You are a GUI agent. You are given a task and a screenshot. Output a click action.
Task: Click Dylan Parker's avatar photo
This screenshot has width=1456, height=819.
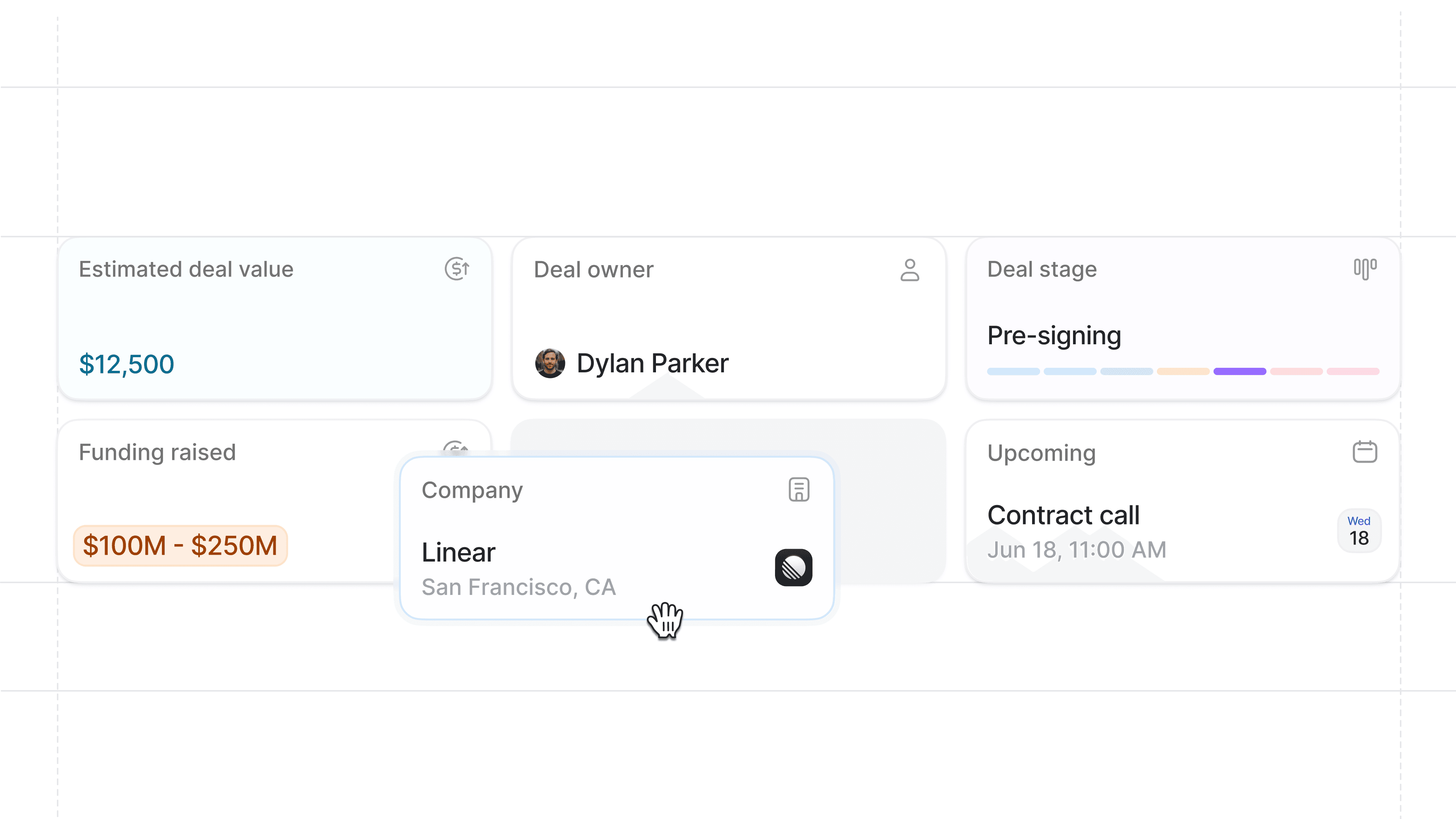(x=550, y=363)
